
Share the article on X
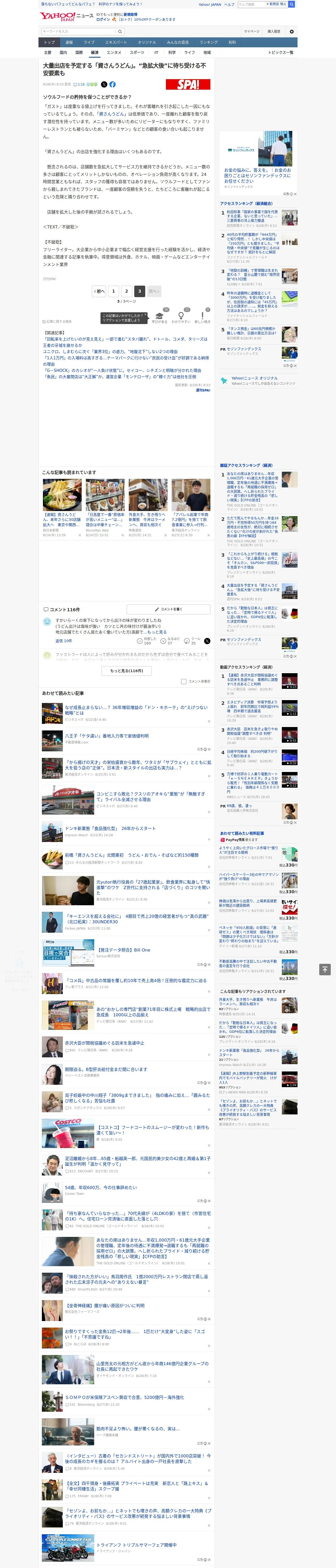104,85
